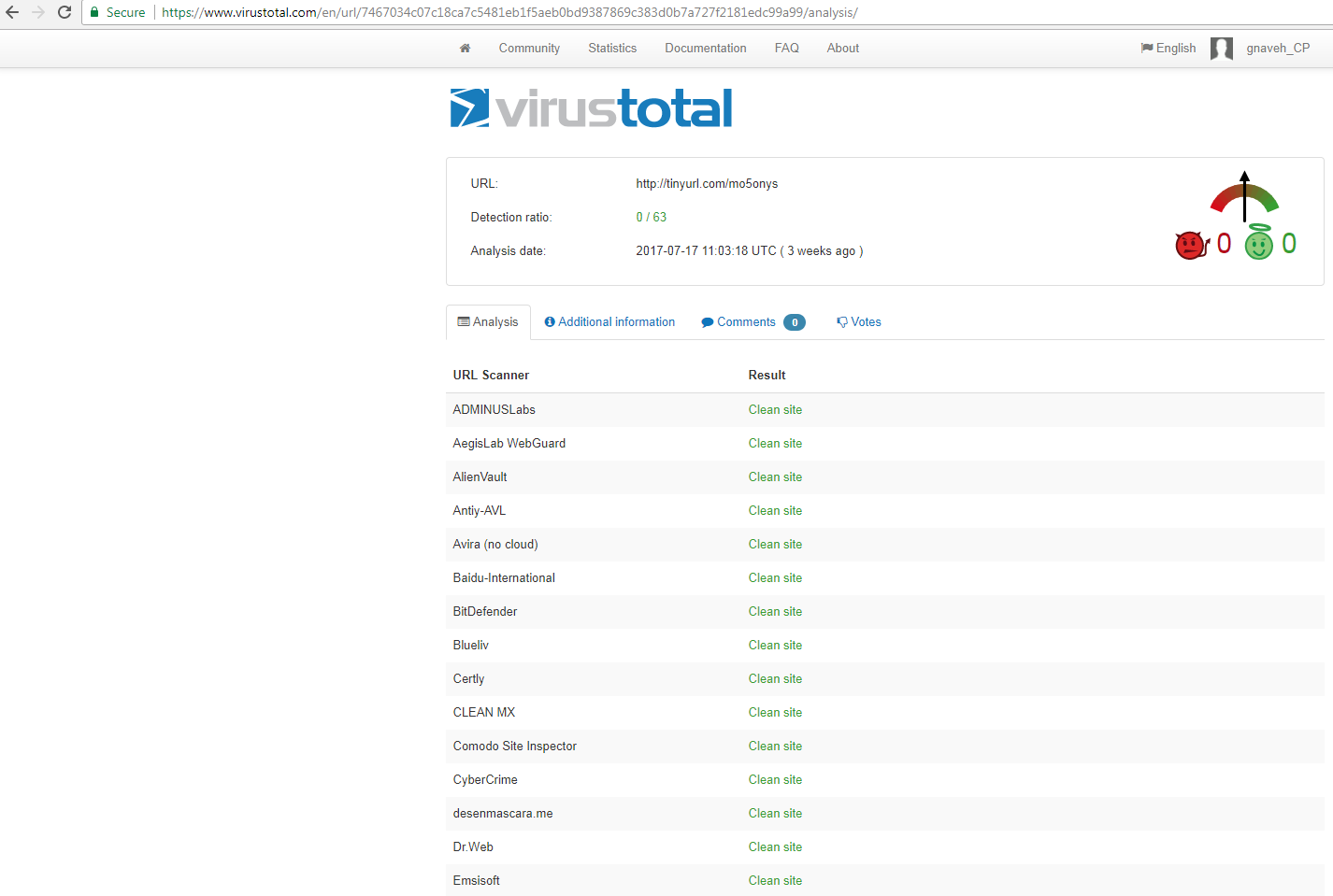Select the Analysis tab
Viewport: 1333px width, 896px height.
[x=488, y=321]
